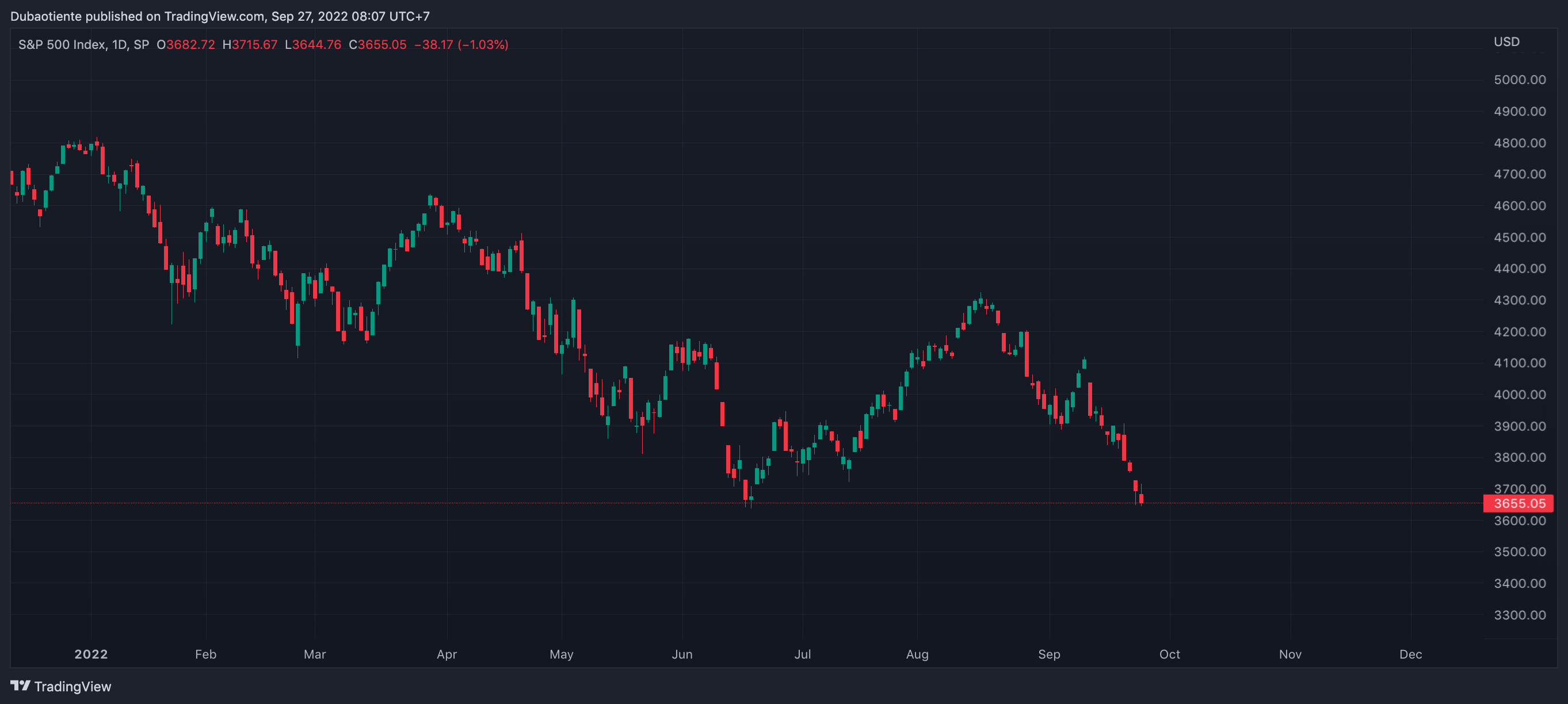This screenshot has height=704, width=1568.
Task: Click the 3900.00 price axis label
Action: pyautogui.click(x=1519, y=426)
